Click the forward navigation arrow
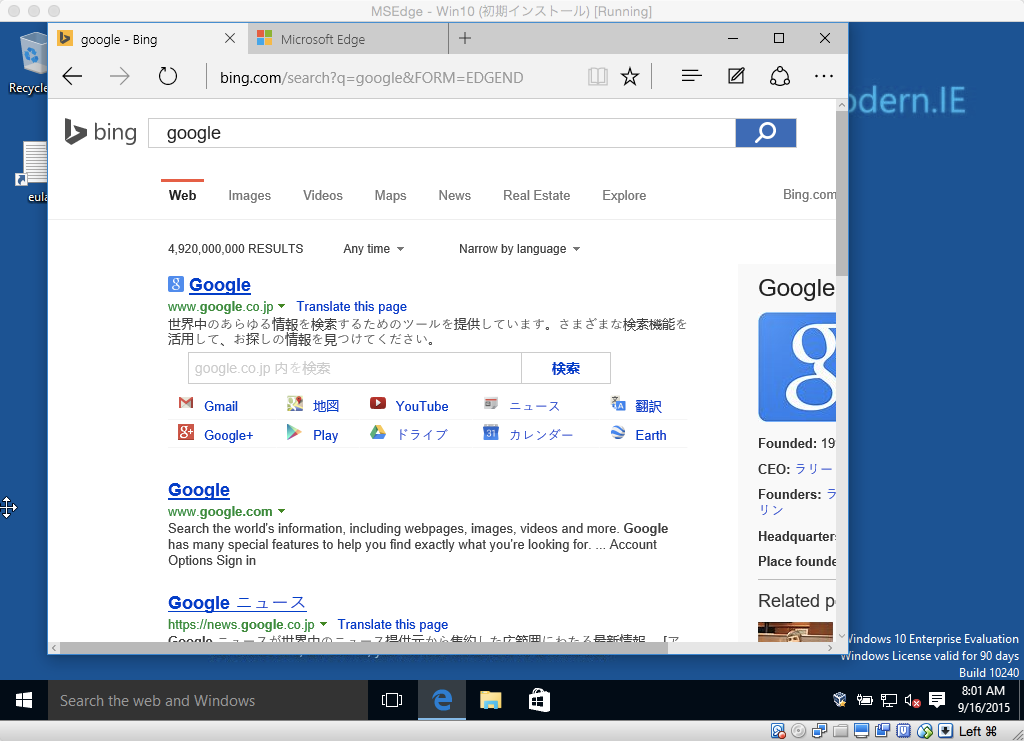Screen dimensions: 1024x741 coord(120,77)
